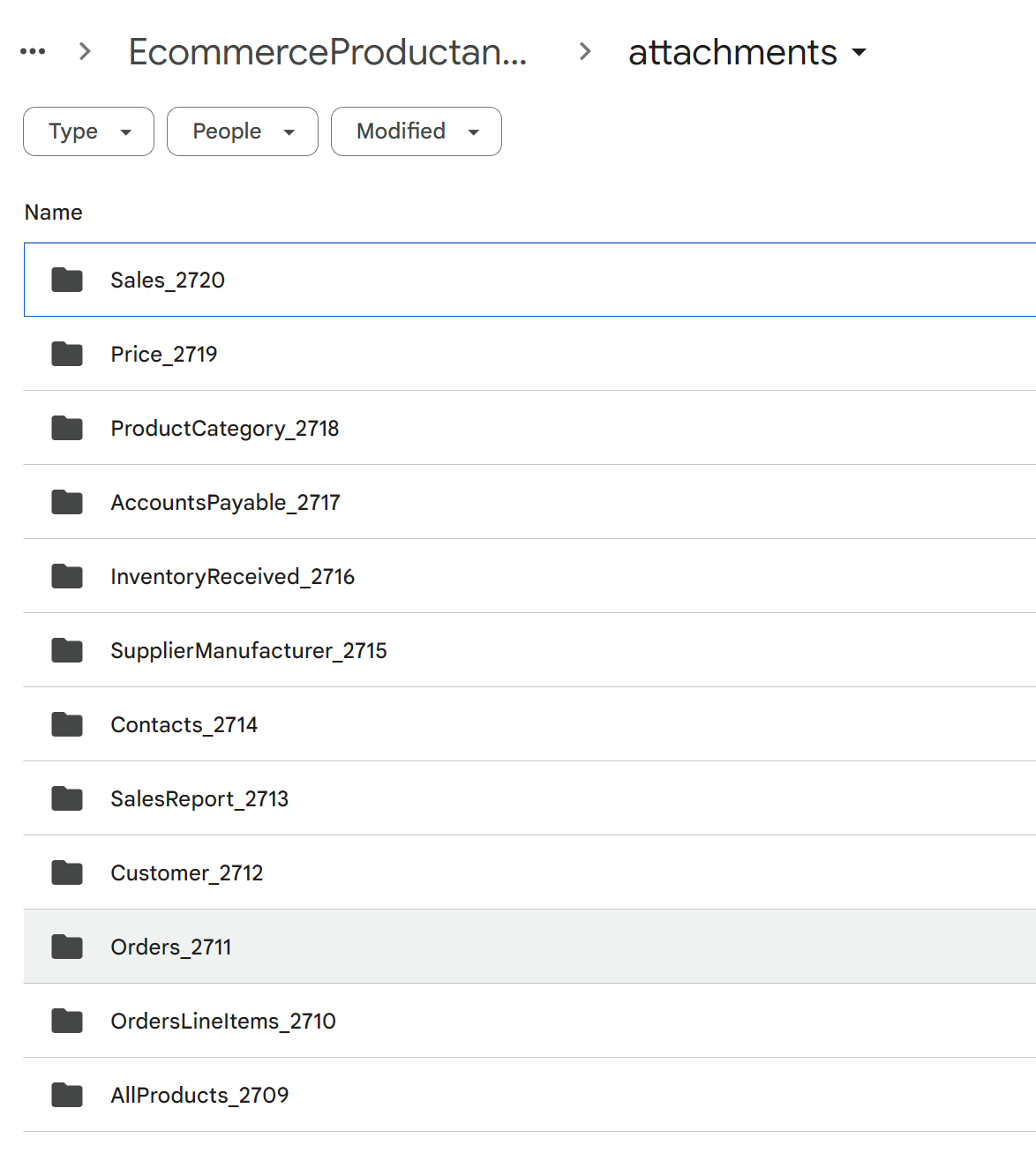Click the SupplierManufacturer_2715 folder icon
The width and height of the screenshot is (1036, 1153).
(67, 650)
